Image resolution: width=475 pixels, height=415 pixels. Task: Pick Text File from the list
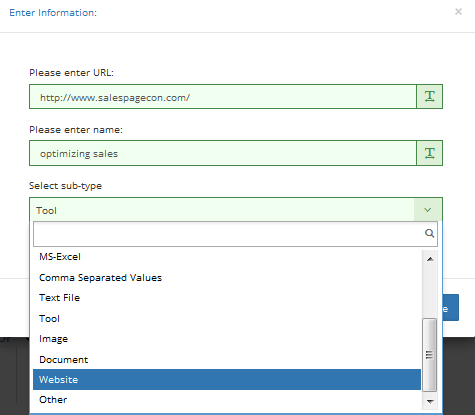(x=227, y=298)
